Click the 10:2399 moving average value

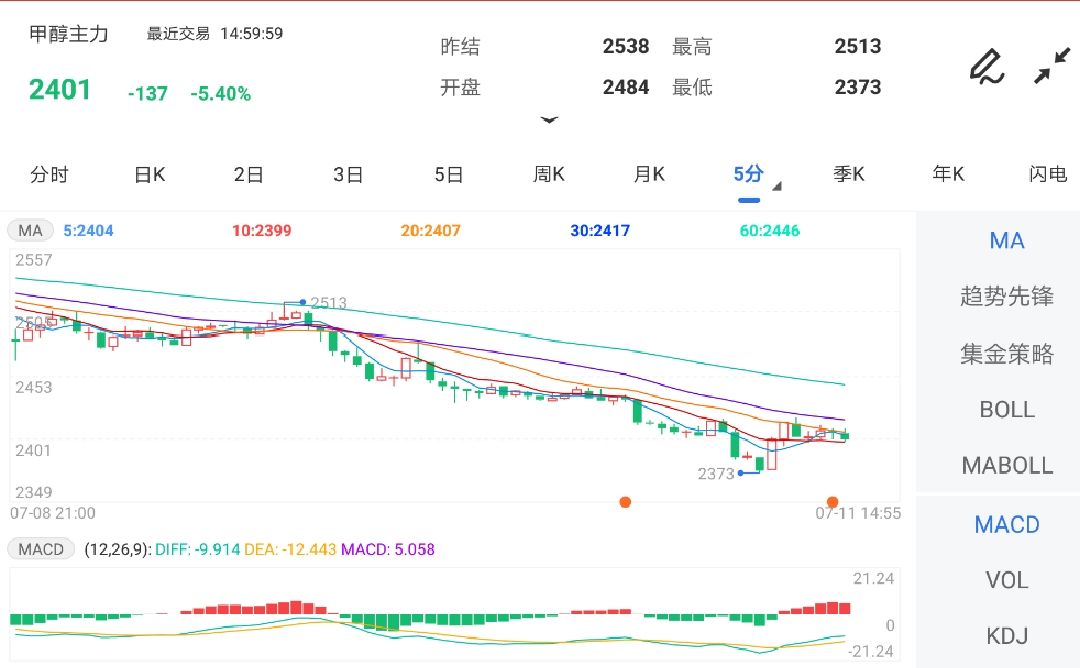tap(262, 231)
